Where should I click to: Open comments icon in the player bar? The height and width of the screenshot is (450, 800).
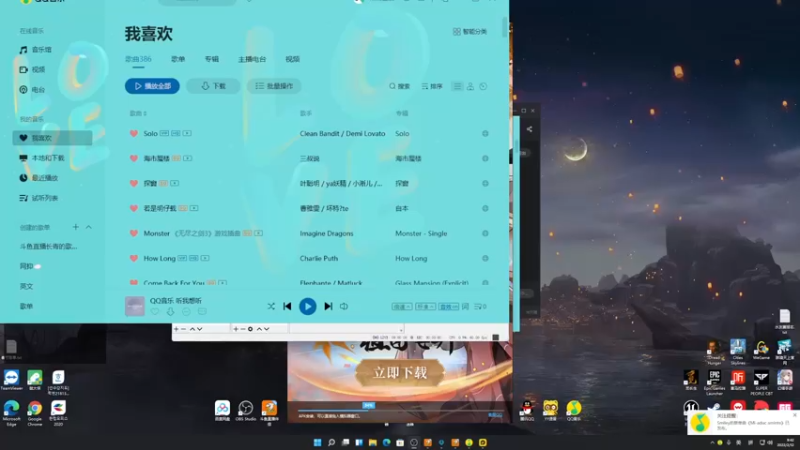(x=202, y=312)
